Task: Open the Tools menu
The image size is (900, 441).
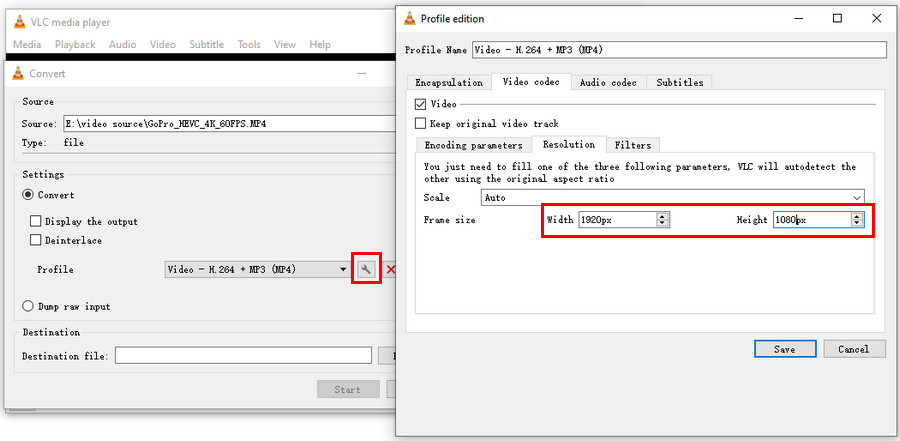Action: click(x=249, y=44)
